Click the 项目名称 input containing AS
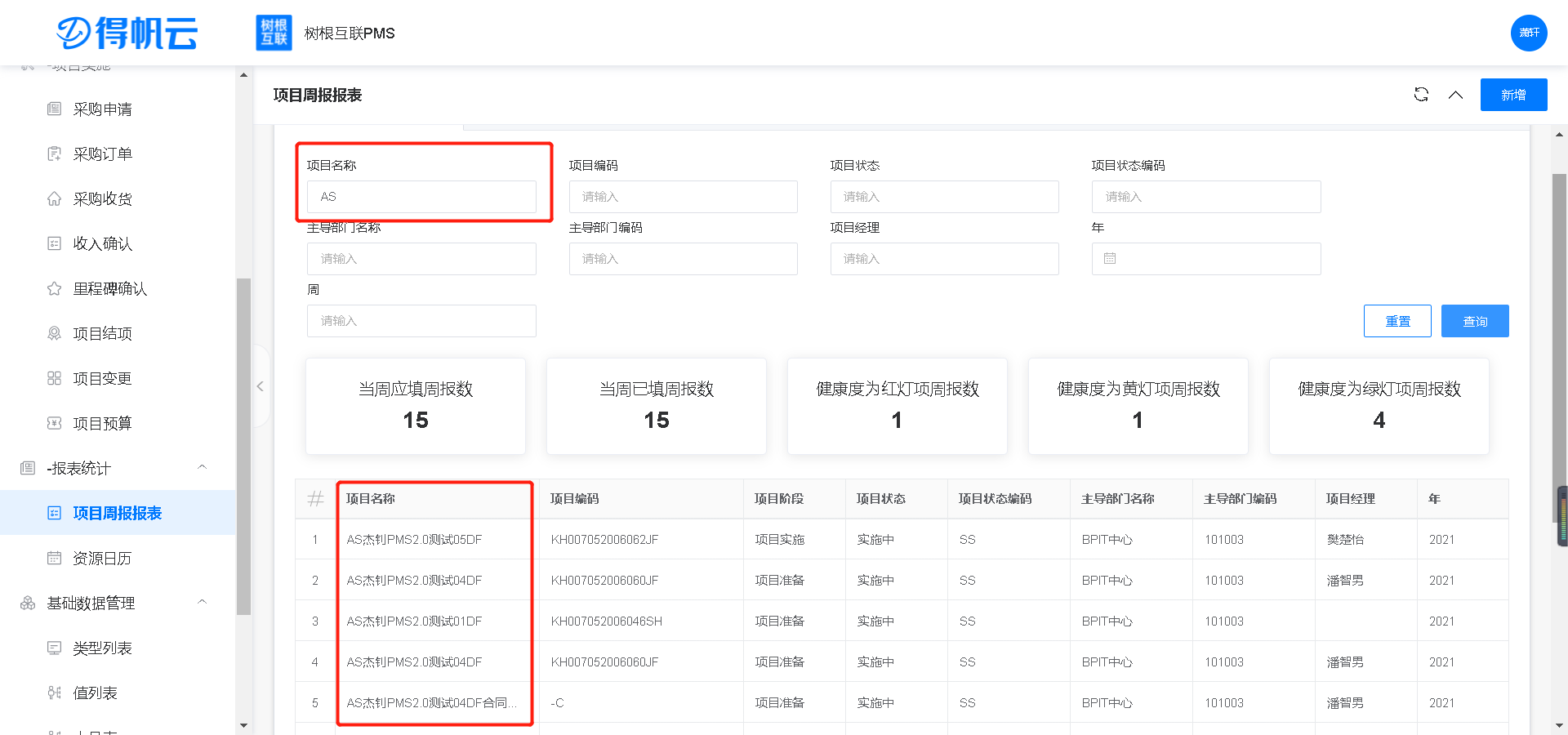Screen dimensions: 1568x735 421,197
